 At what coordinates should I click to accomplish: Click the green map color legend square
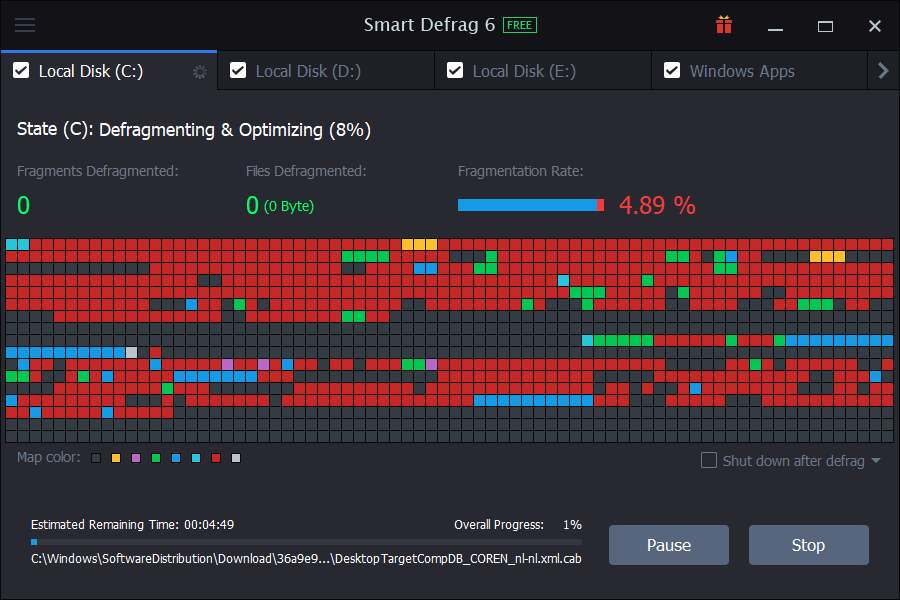156,458
